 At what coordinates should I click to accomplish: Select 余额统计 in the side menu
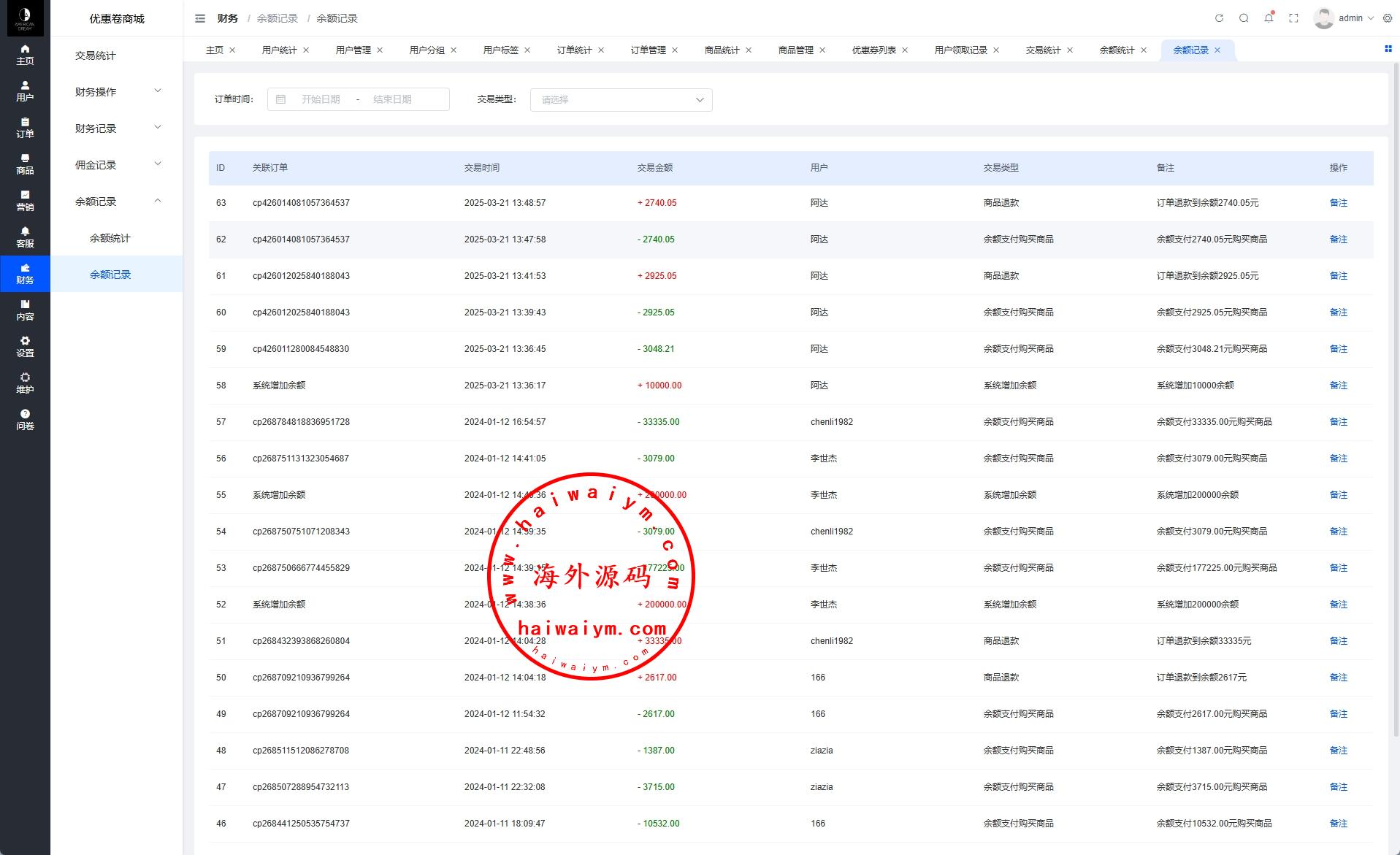click(x=110, y=238)
